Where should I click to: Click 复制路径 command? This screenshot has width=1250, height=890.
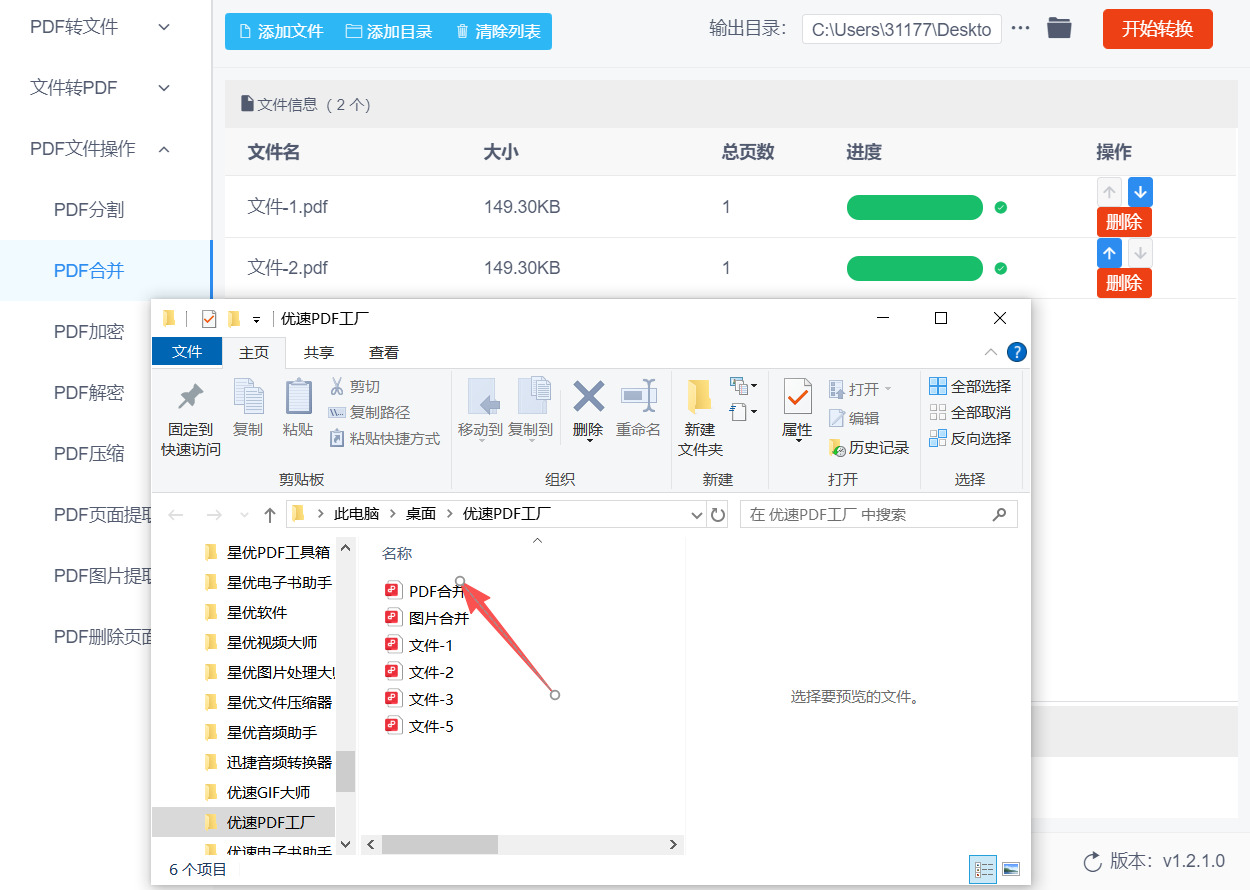coord(369,413)
